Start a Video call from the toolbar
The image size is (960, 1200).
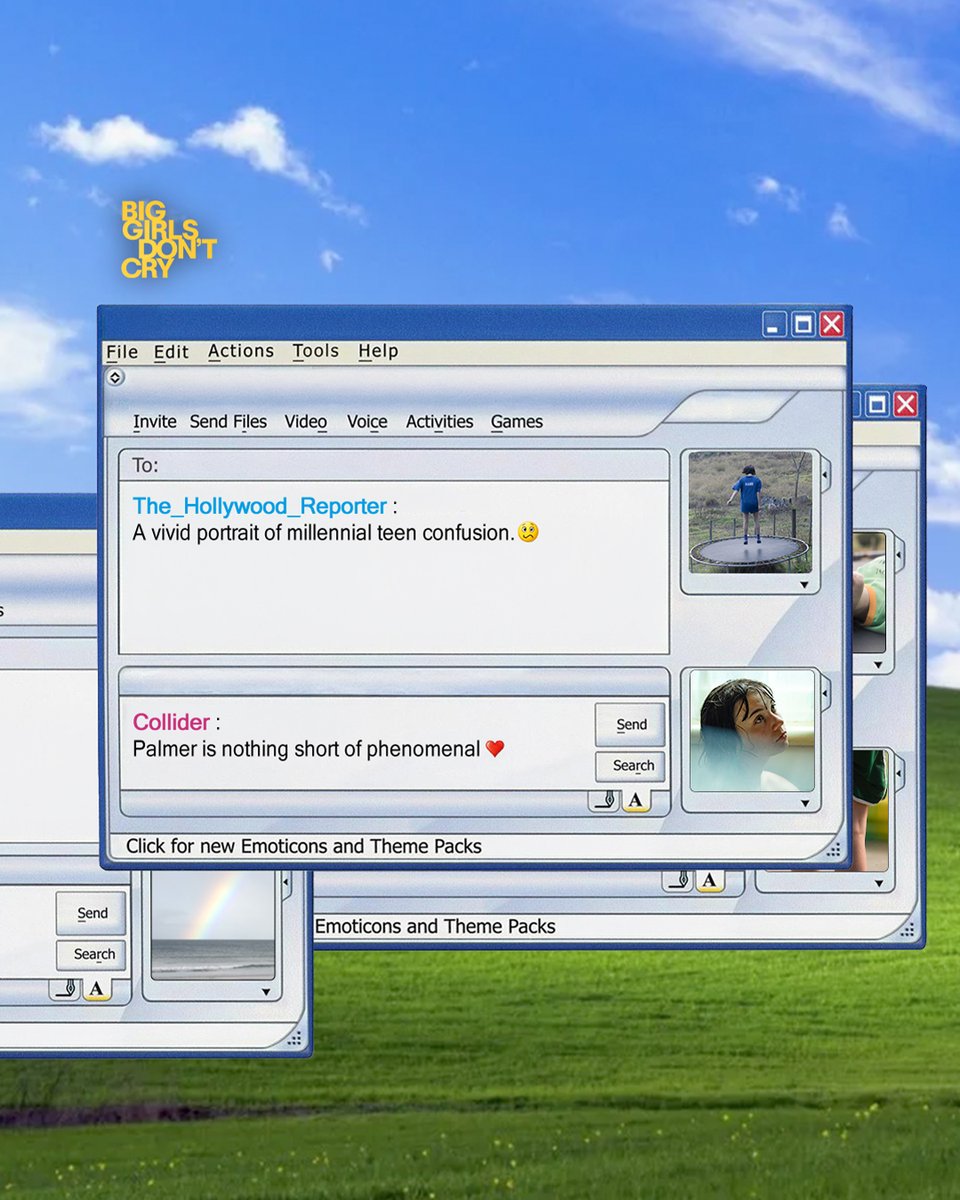[x=306, y=422]
